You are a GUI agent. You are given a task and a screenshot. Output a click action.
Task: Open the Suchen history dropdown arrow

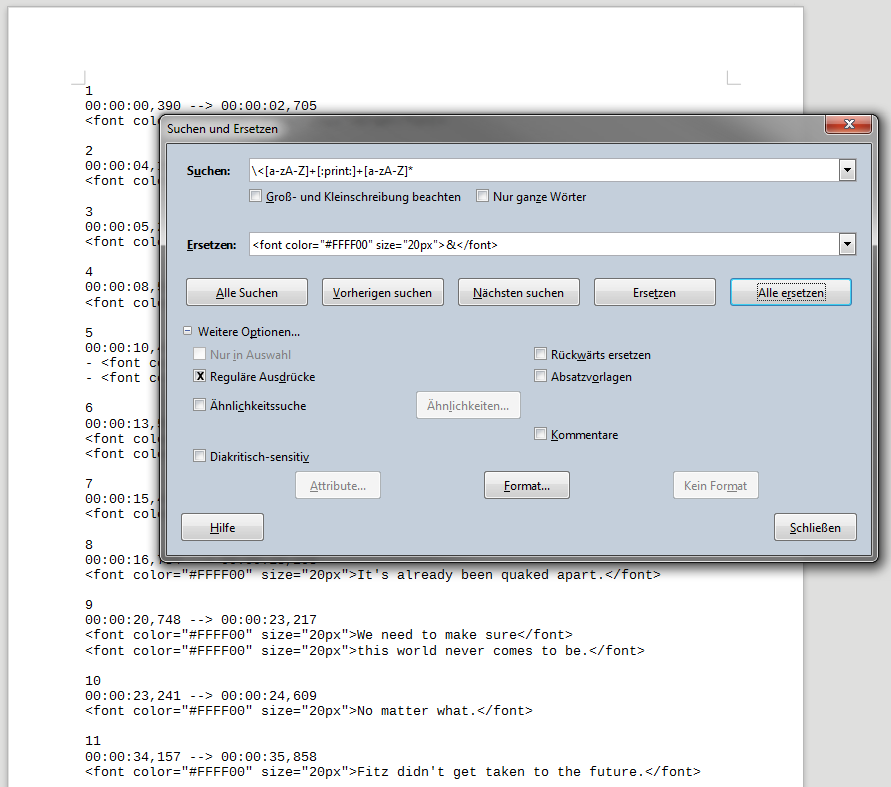pos(847,170)
